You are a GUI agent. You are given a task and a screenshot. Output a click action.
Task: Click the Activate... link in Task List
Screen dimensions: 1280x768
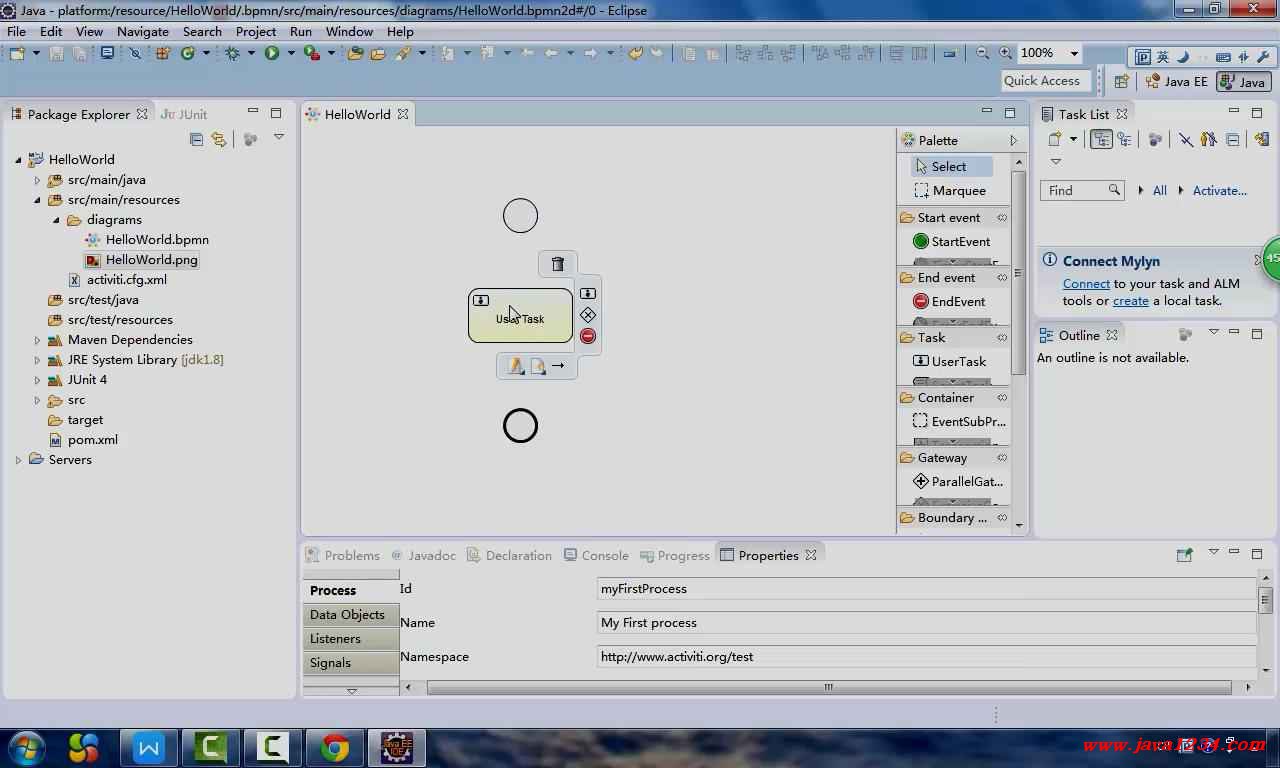(1219, 190)
